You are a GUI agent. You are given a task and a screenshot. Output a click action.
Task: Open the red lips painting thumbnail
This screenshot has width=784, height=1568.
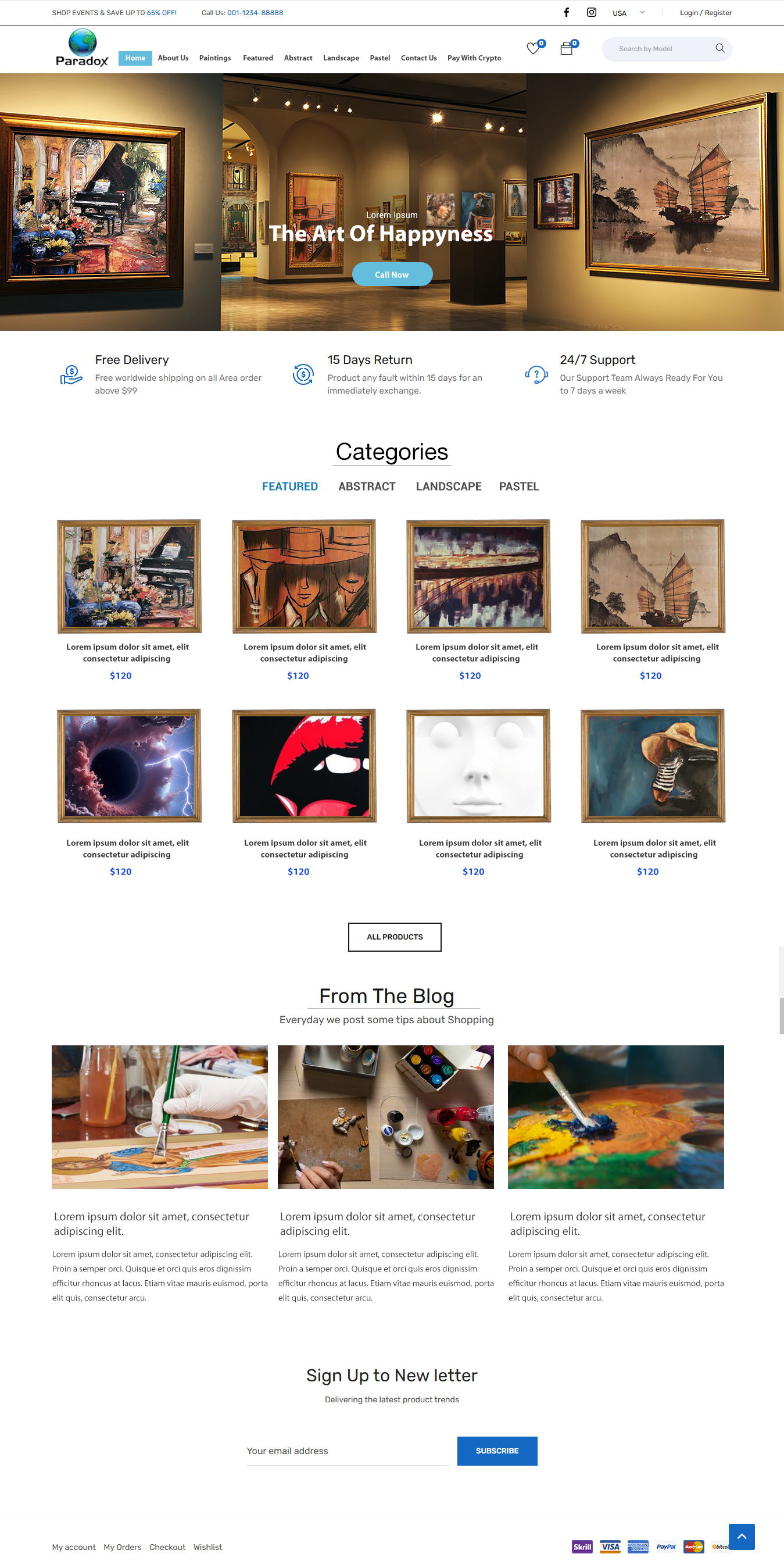[304, 766]
